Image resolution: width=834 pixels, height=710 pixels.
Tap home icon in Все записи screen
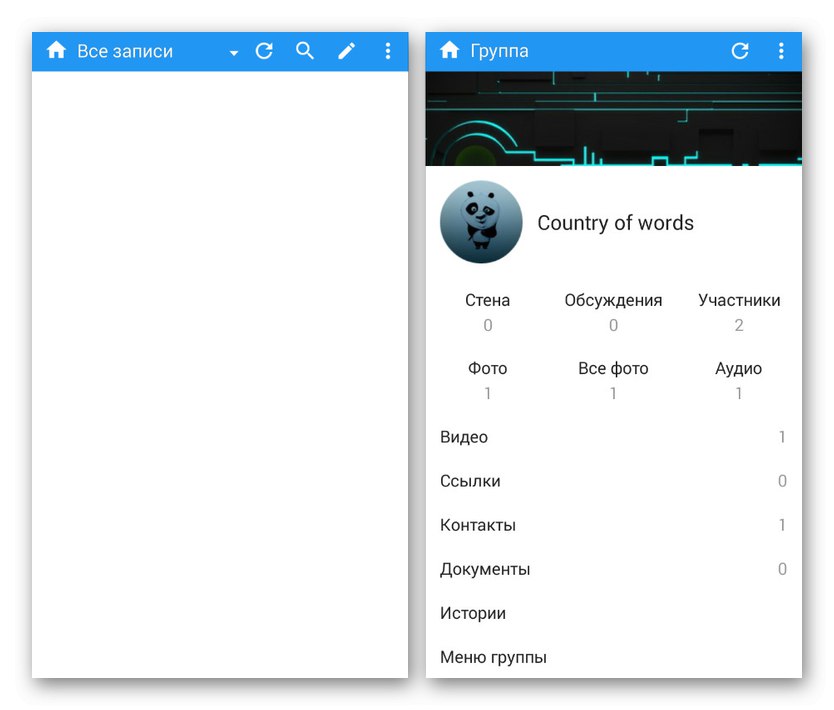coord(56,51)
